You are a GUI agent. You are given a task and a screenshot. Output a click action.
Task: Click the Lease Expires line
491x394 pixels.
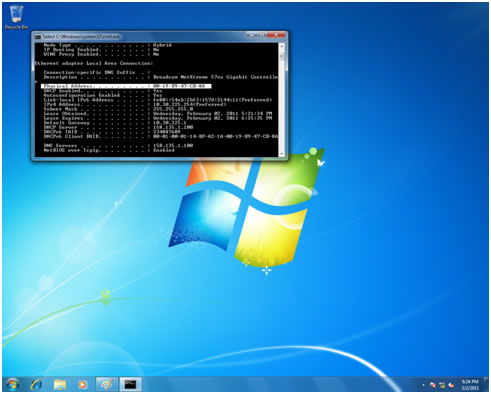pyautogui.click(x=158, y=118)
